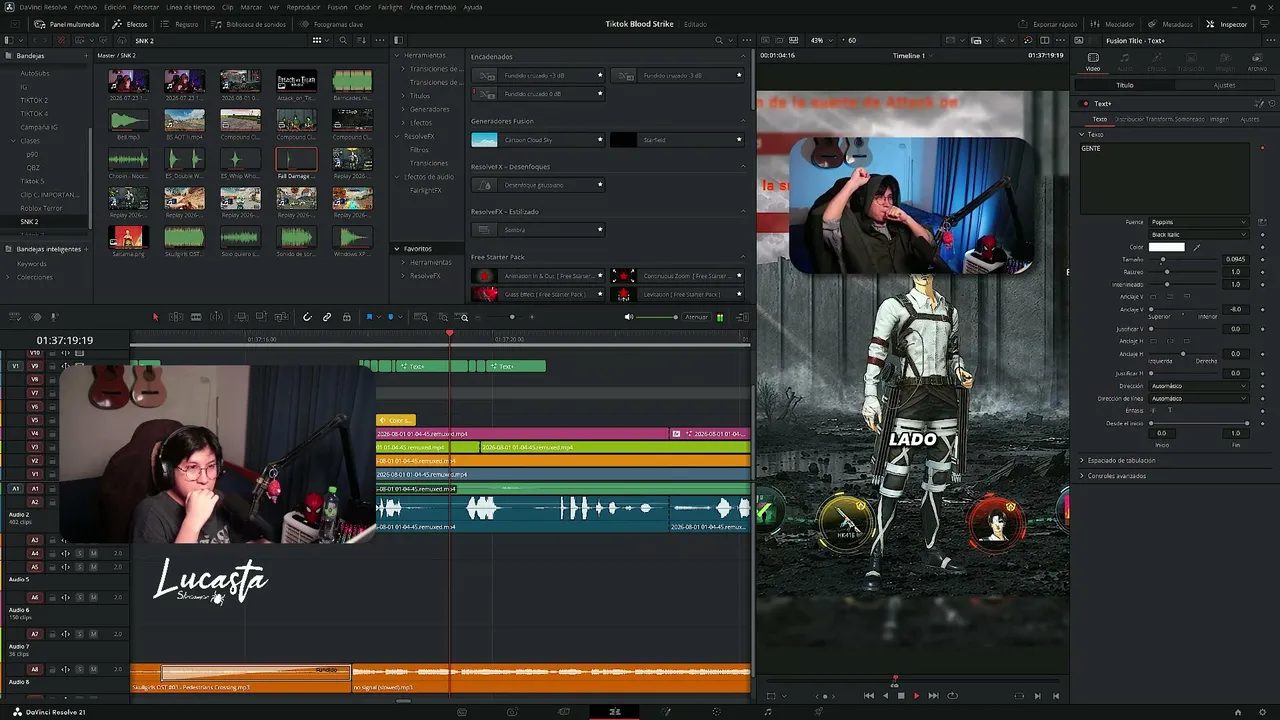
Task: Open the Fuente Poppins font dropdown
Action: click(1198, 222)
